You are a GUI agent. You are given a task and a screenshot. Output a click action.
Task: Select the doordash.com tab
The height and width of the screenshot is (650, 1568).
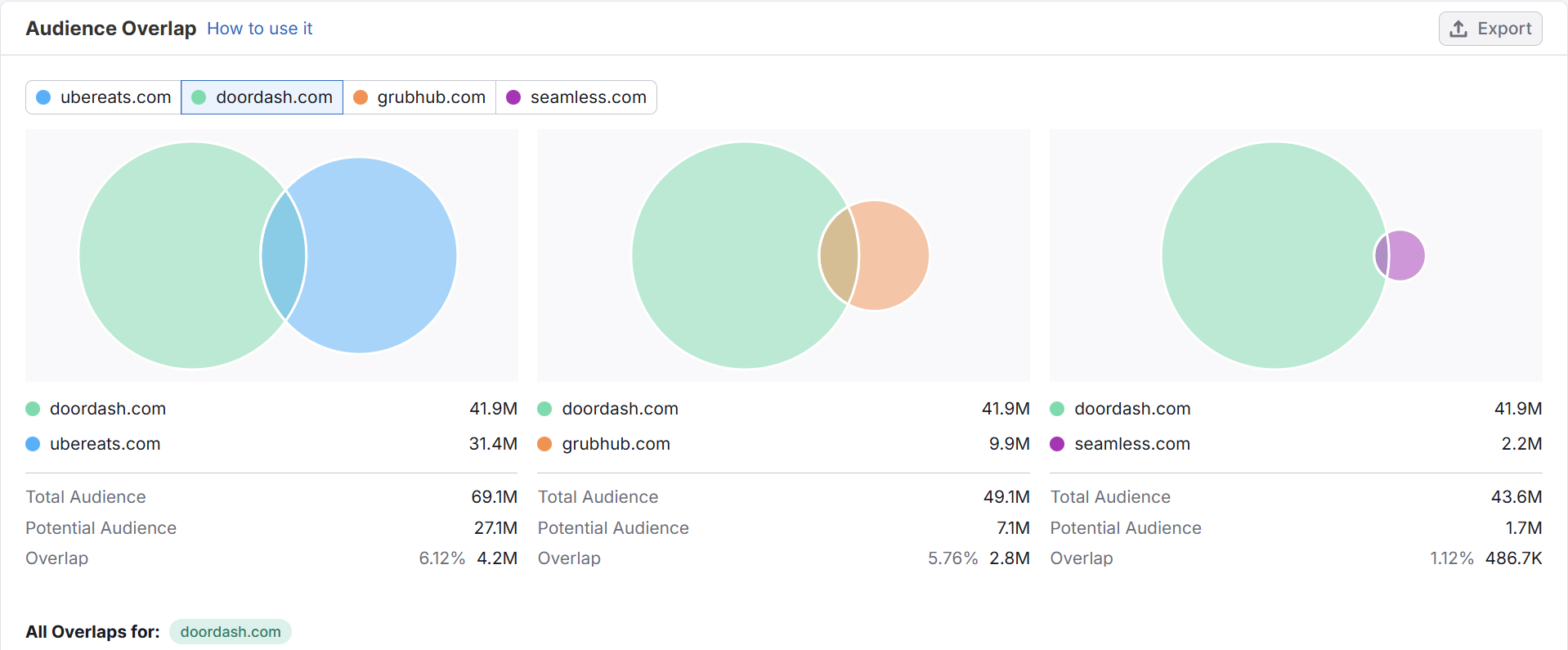262,97
